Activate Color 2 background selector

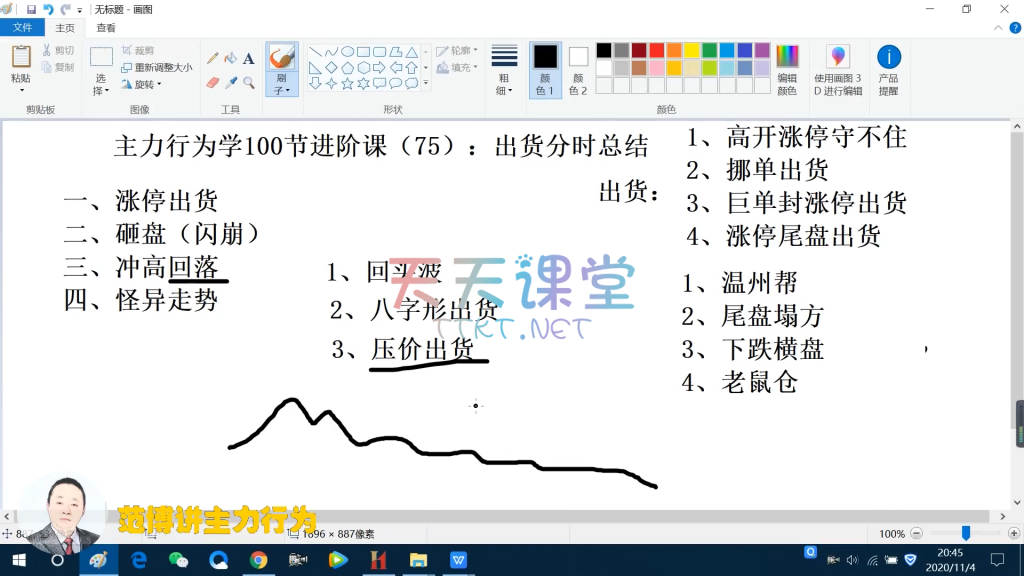point(578,70)
